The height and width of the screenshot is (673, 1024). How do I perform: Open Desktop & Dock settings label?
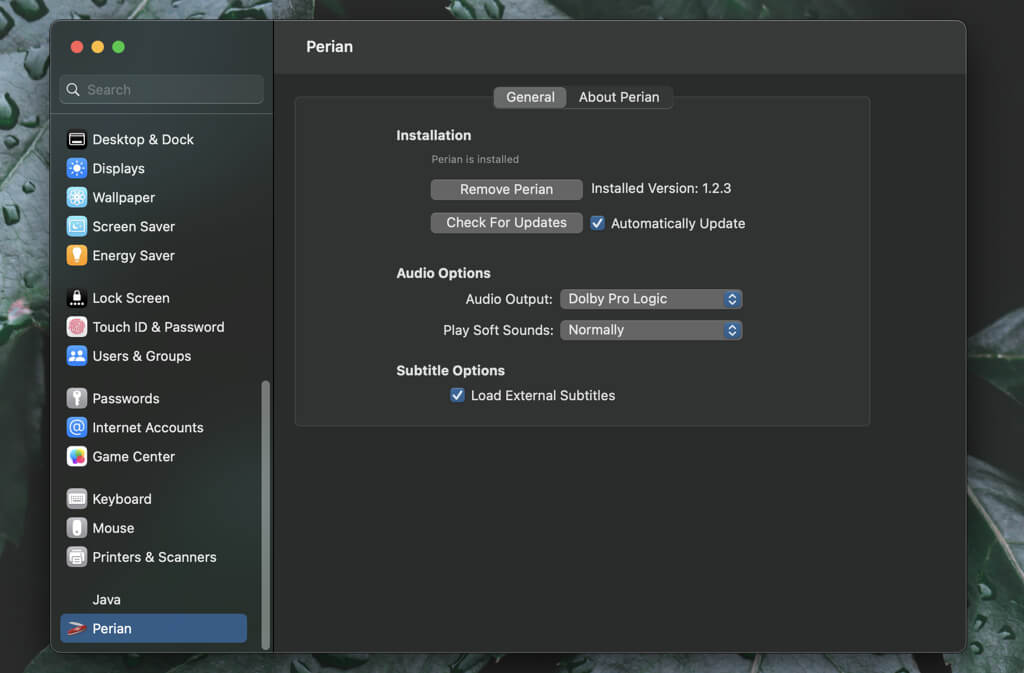pos(143,139)
